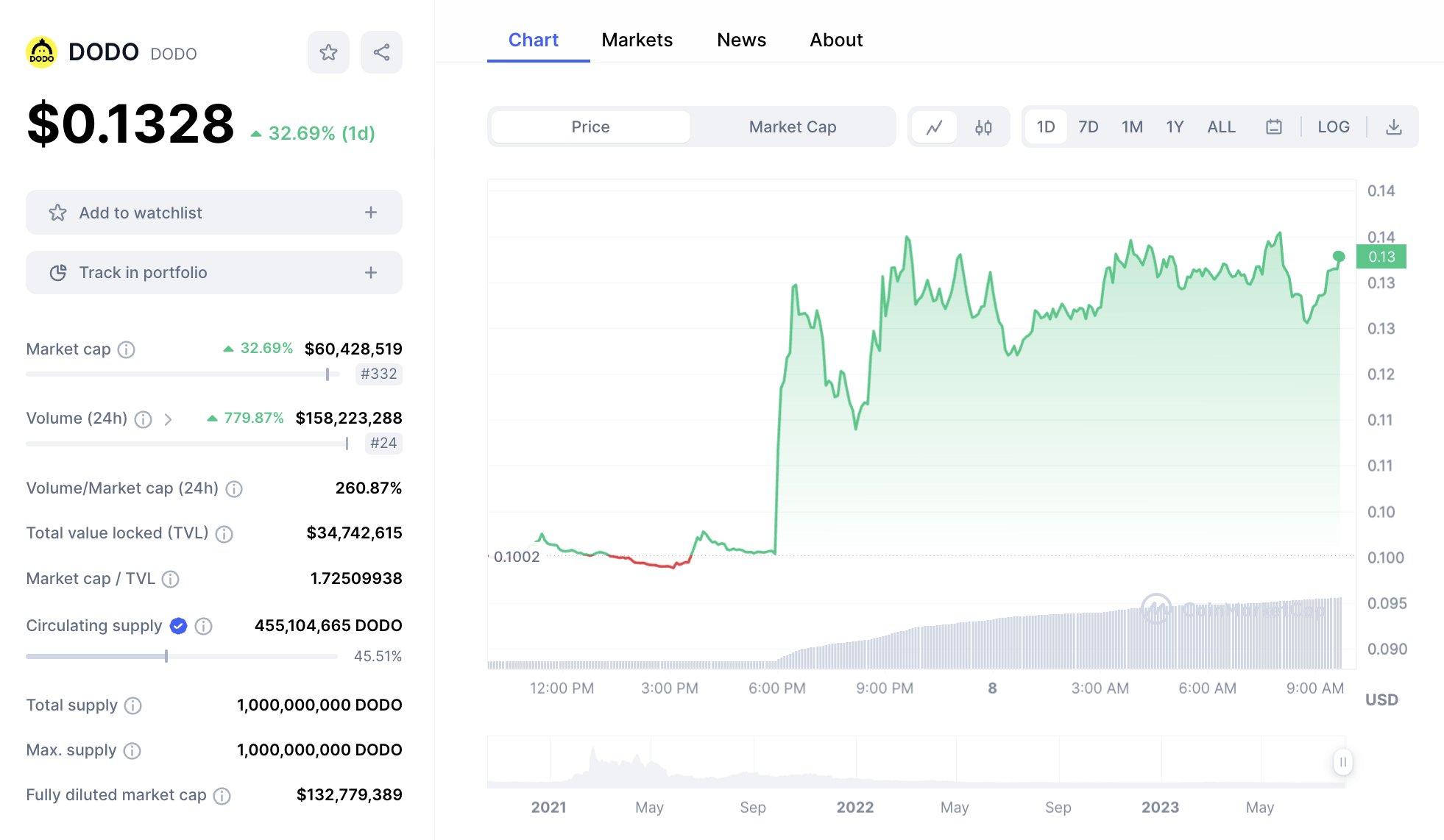
Task: Select the 7D time range
Action: [x=1088, y=127]
